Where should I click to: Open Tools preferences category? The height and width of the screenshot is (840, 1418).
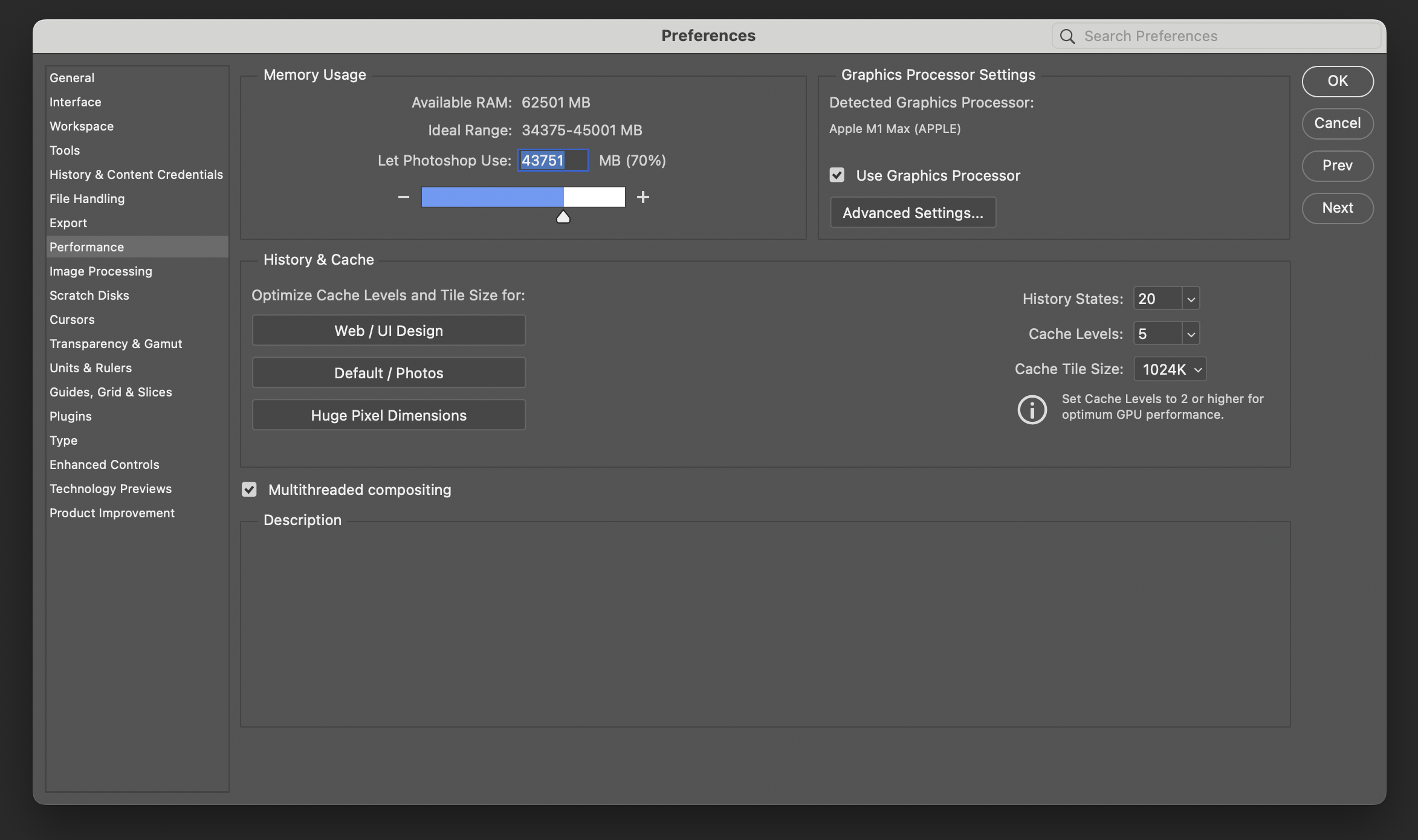(137, 150)
